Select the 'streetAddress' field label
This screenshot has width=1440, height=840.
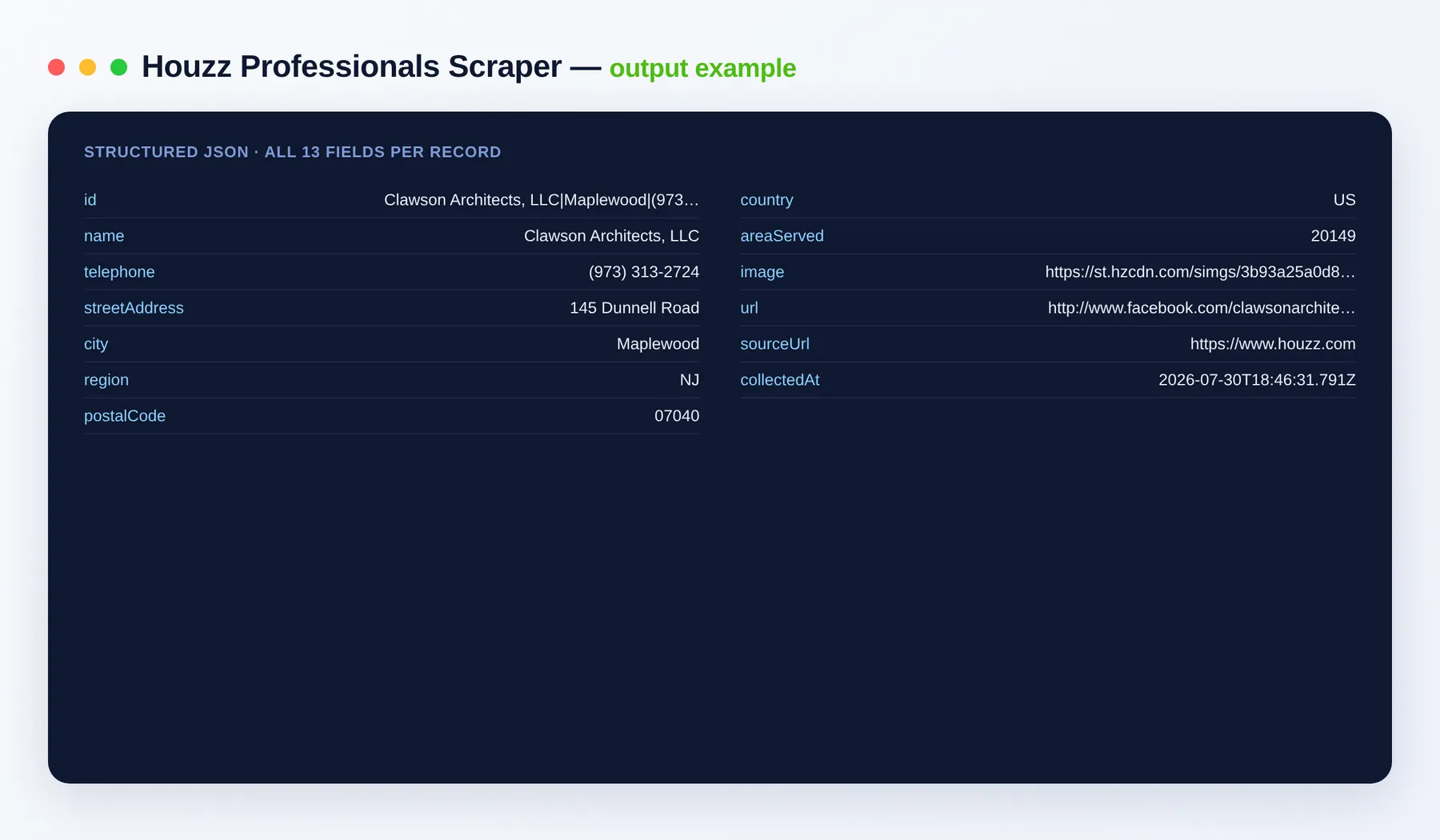pyautogui.click(x=134, y=308)
